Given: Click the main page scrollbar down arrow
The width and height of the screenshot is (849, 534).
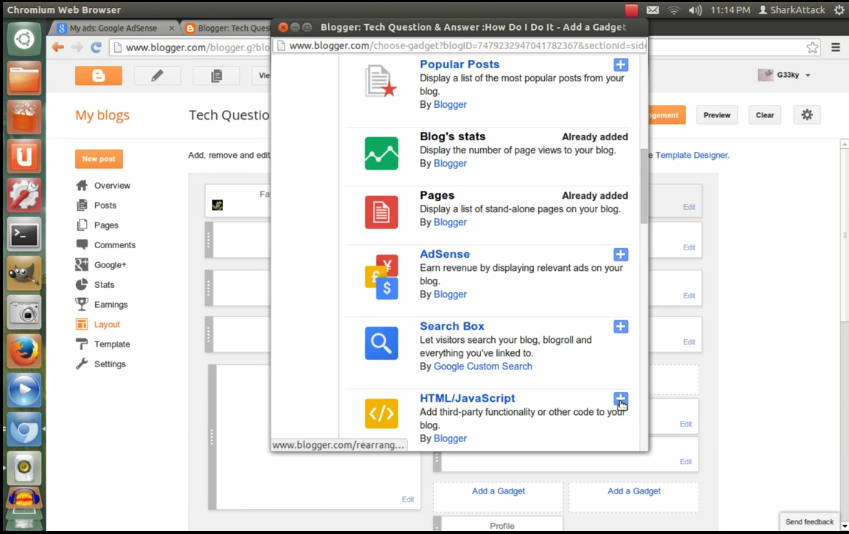Looking at the screenshot, I should 844,525.
